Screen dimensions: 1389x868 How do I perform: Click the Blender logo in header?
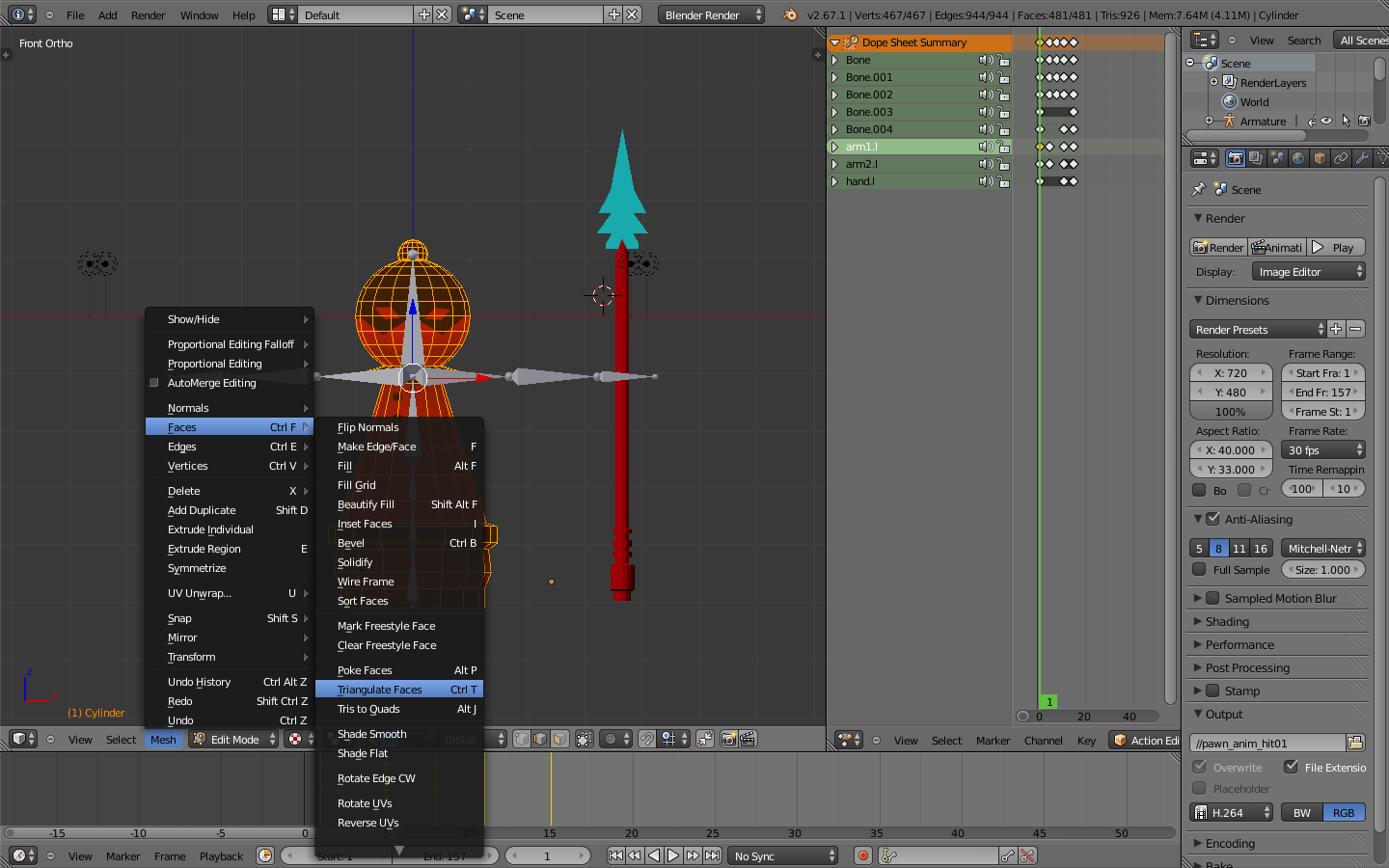pos(790,14)
